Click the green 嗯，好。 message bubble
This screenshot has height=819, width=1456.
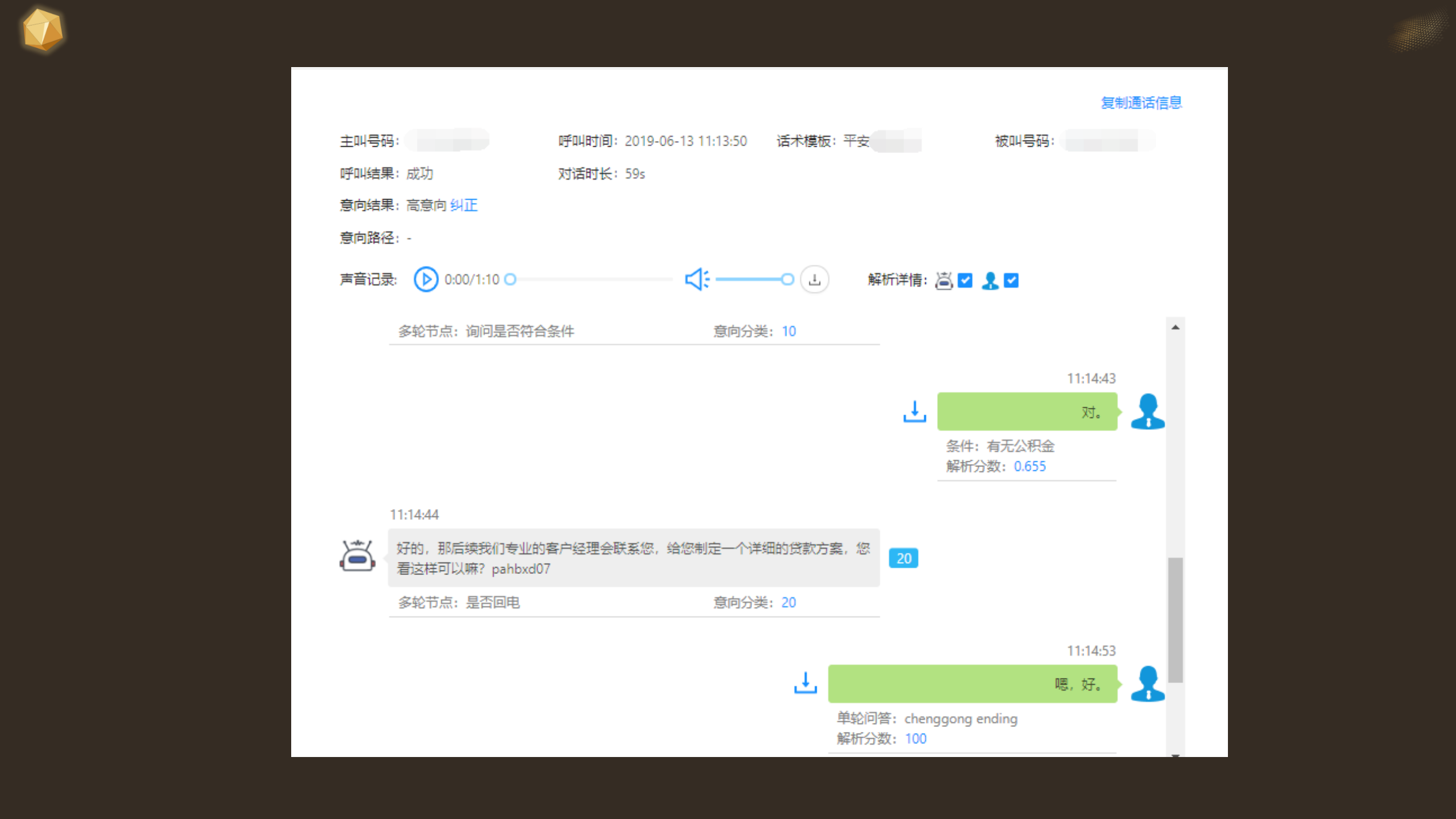973,684
